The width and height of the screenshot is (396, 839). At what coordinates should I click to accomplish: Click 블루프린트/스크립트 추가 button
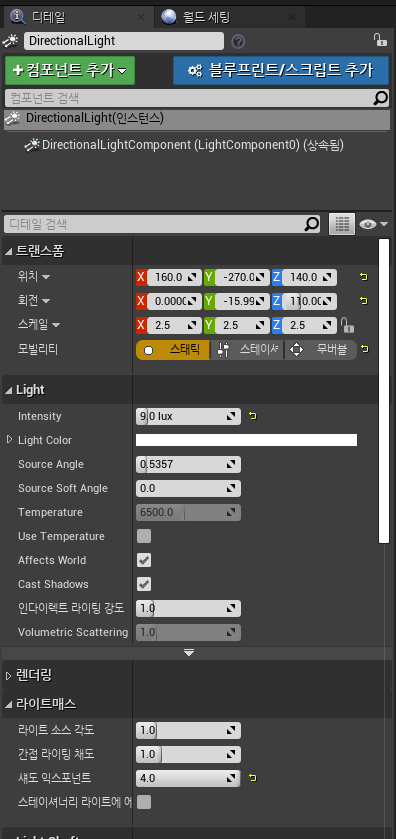[x=281, y=70]
